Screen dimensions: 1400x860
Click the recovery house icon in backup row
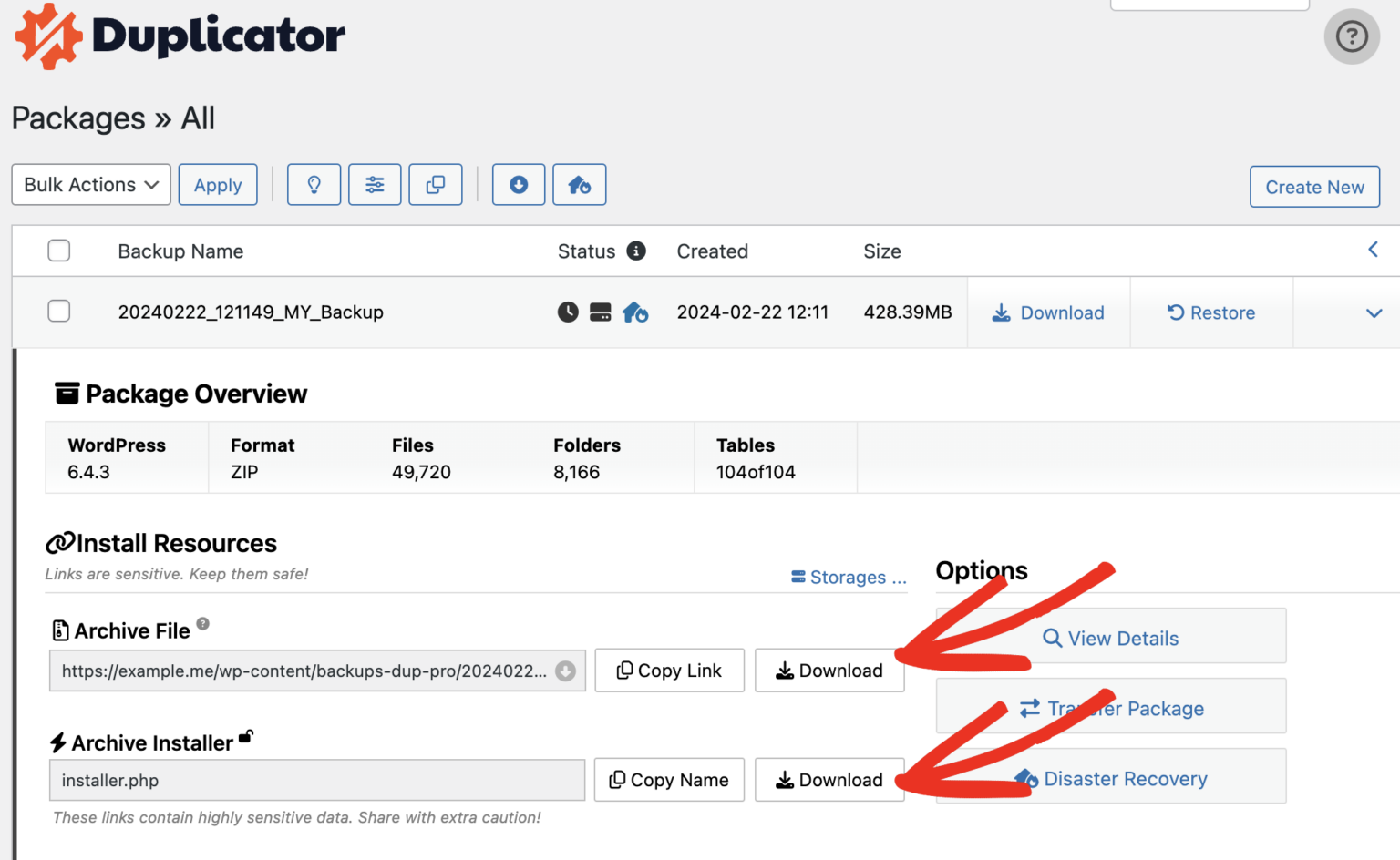[635, 312]
